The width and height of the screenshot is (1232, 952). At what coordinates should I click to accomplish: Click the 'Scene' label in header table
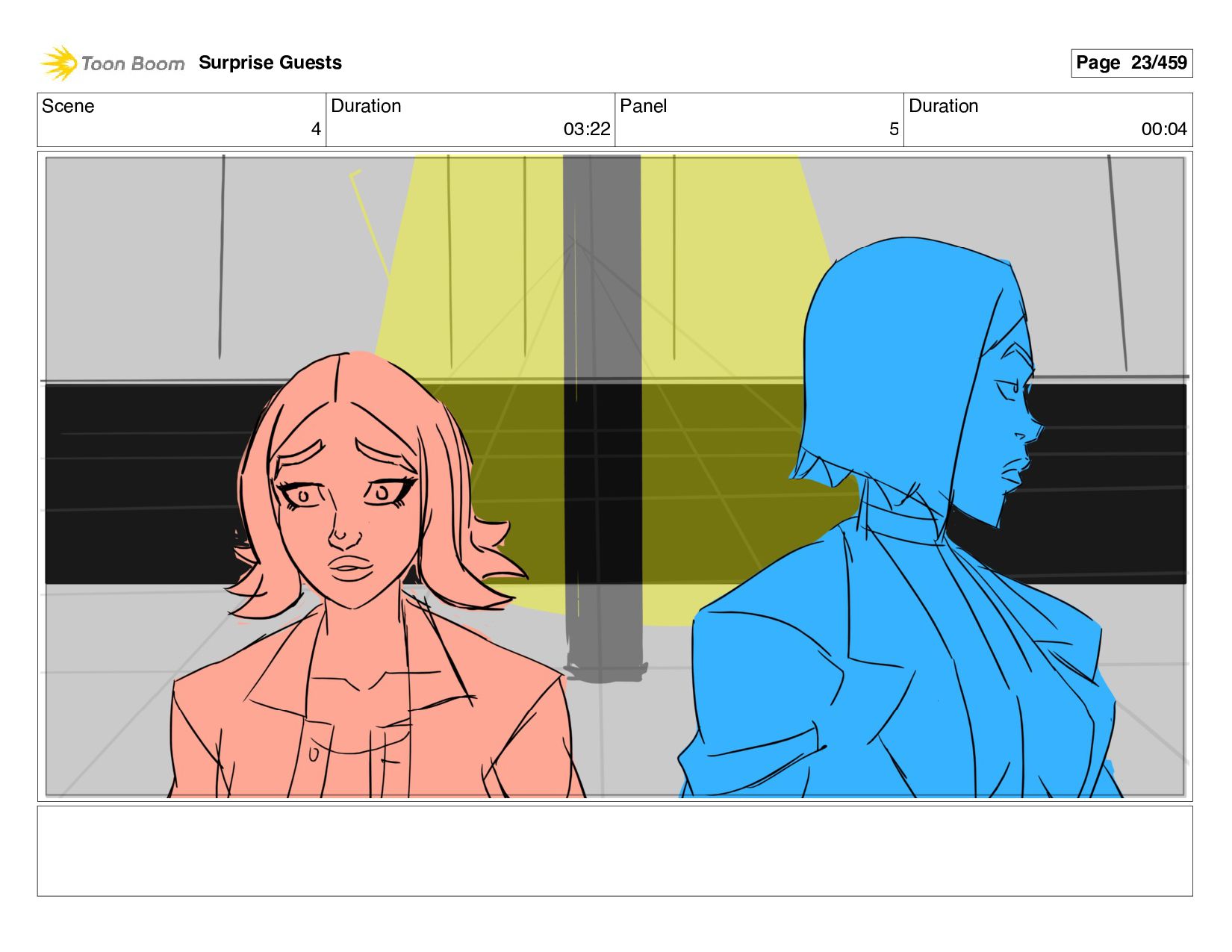[68, 106]
